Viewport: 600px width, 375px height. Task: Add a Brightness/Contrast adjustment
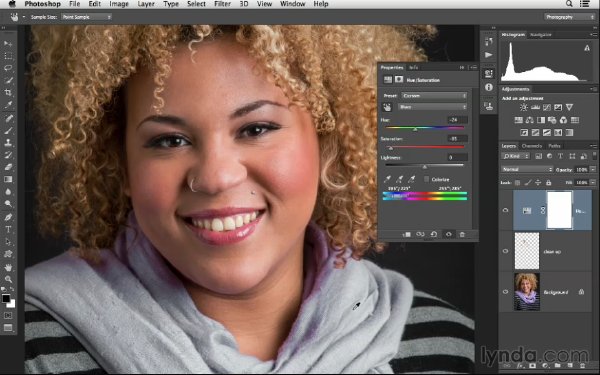click(523, 108)
